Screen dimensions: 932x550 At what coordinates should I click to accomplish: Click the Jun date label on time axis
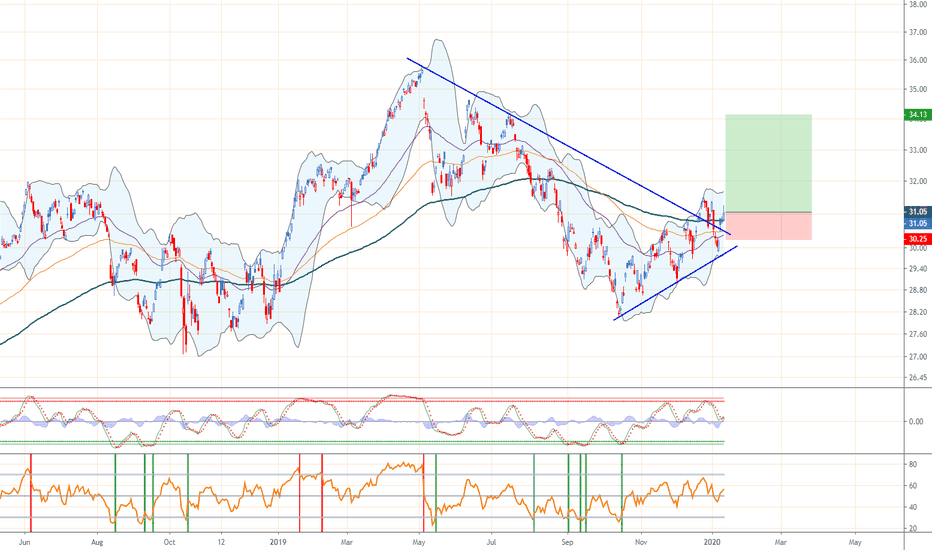pos(24,542)
